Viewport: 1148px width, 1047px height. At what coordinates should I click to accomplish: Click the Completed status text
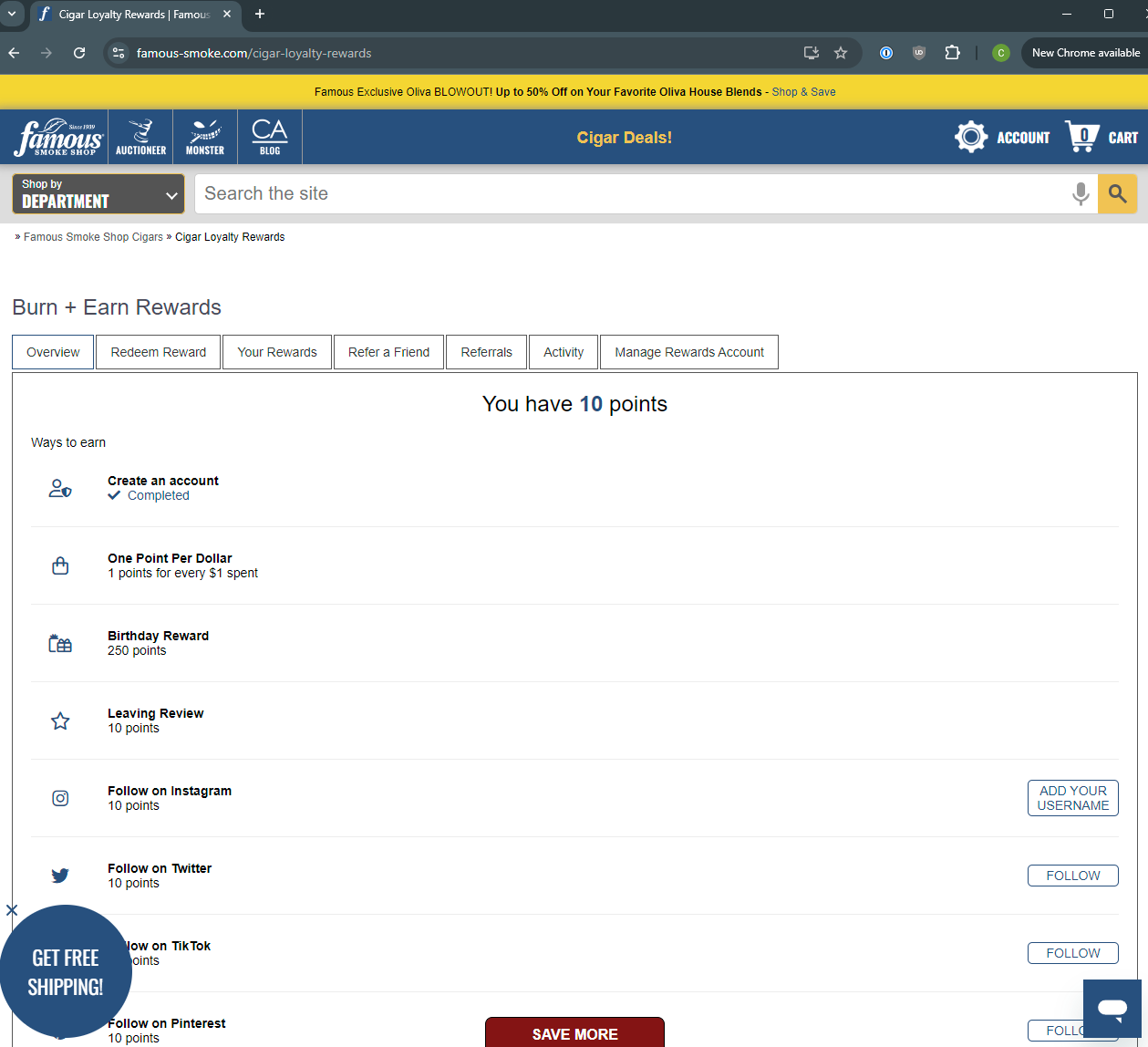159,495
